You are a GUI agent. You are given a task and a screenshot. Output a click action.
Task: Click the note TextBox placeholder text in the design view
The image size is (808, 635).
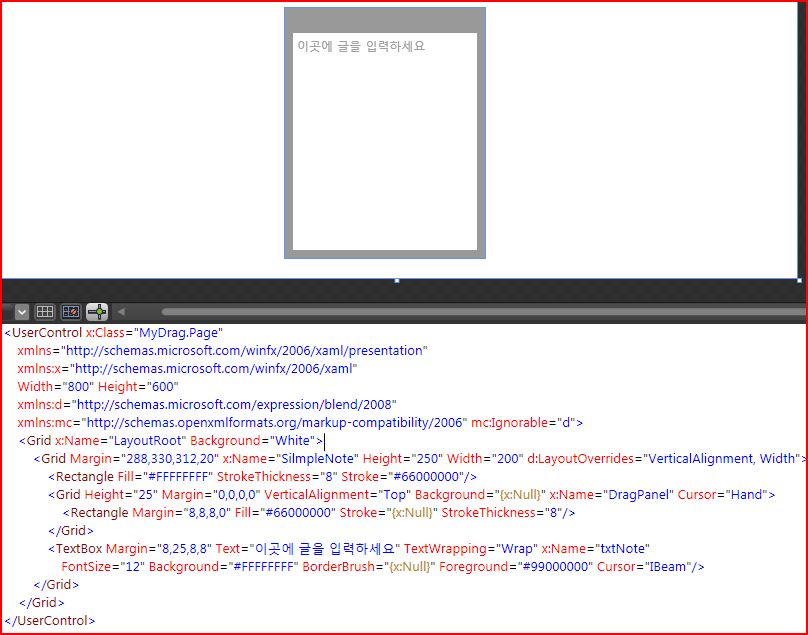point(361,46)
